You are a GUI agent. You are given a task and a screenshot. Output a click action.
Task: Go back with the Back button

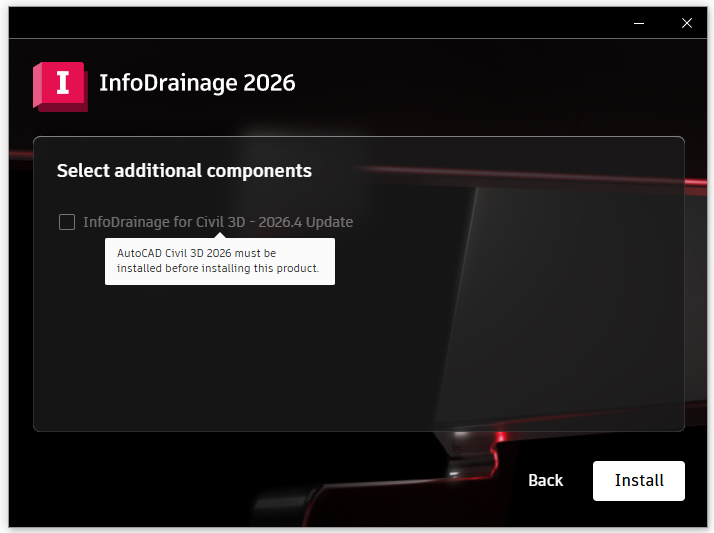[545, 480]
